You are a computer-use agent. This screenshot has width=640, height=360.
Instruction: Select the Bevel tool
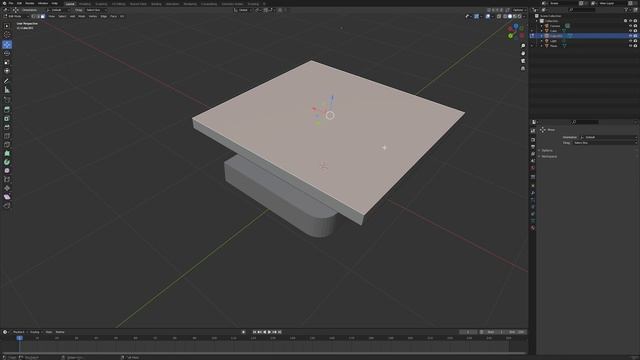tap(7, 127)
